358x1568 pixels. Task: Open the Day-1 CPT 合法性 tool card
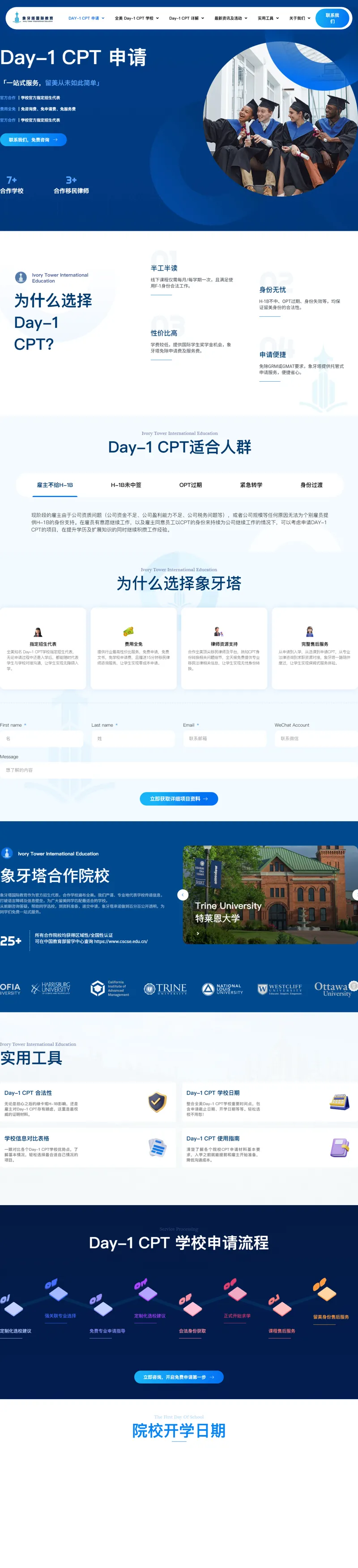[88, 1103]
